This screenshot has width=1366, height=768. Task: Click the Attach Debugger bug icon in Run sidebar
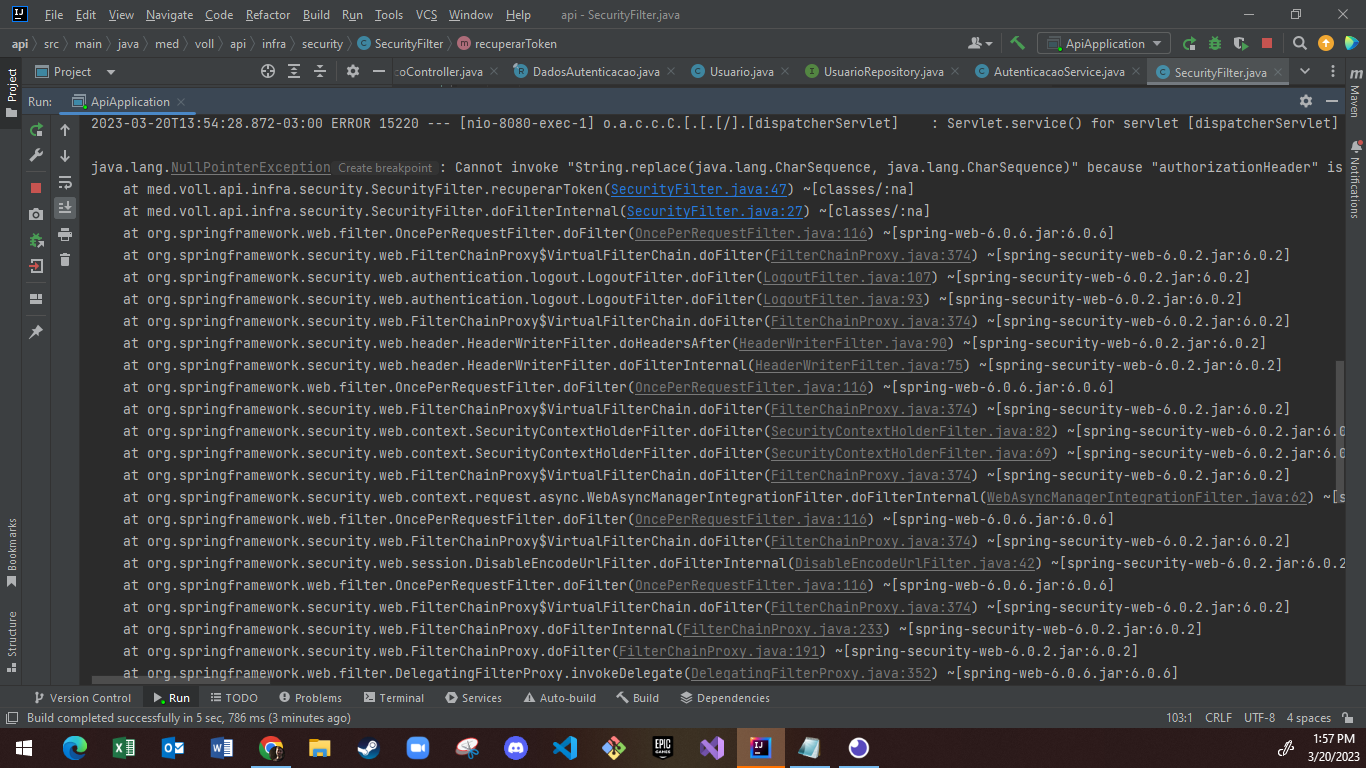36,240
